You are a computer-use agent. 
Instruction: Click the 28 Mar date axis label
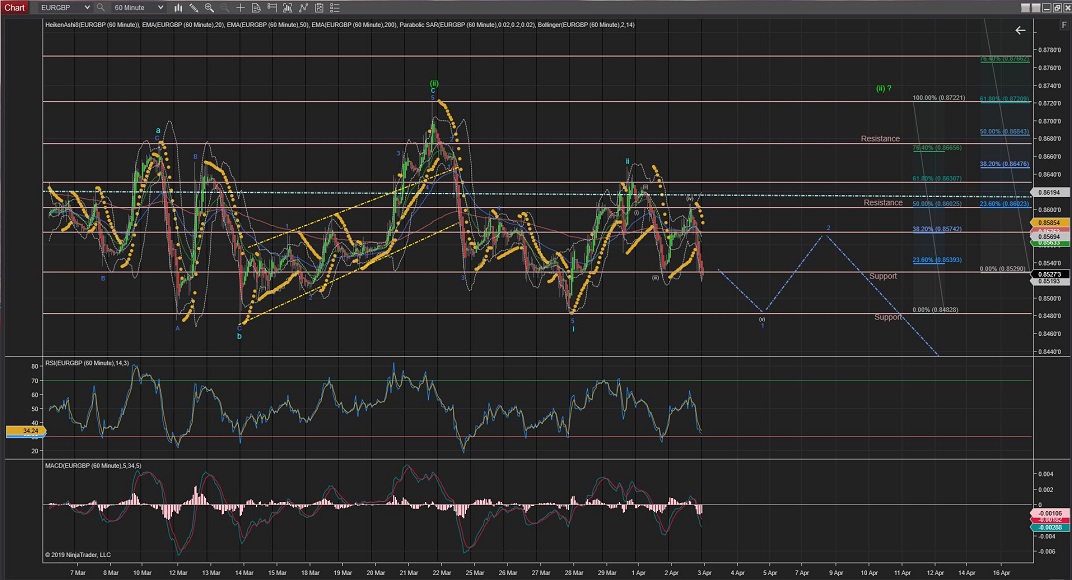pos(574,573)
